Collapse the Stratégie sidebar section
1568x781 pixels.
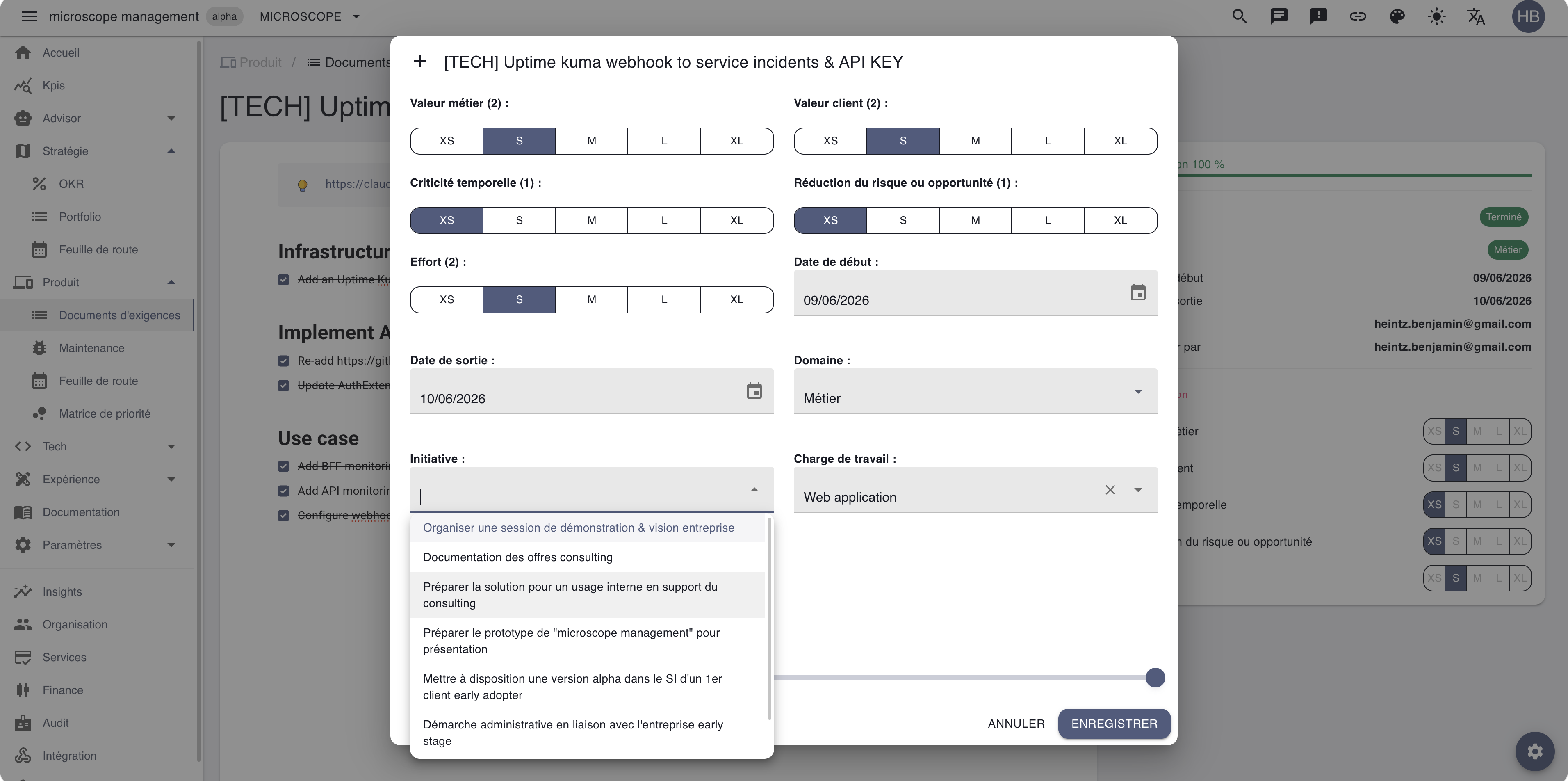(171, 151)
